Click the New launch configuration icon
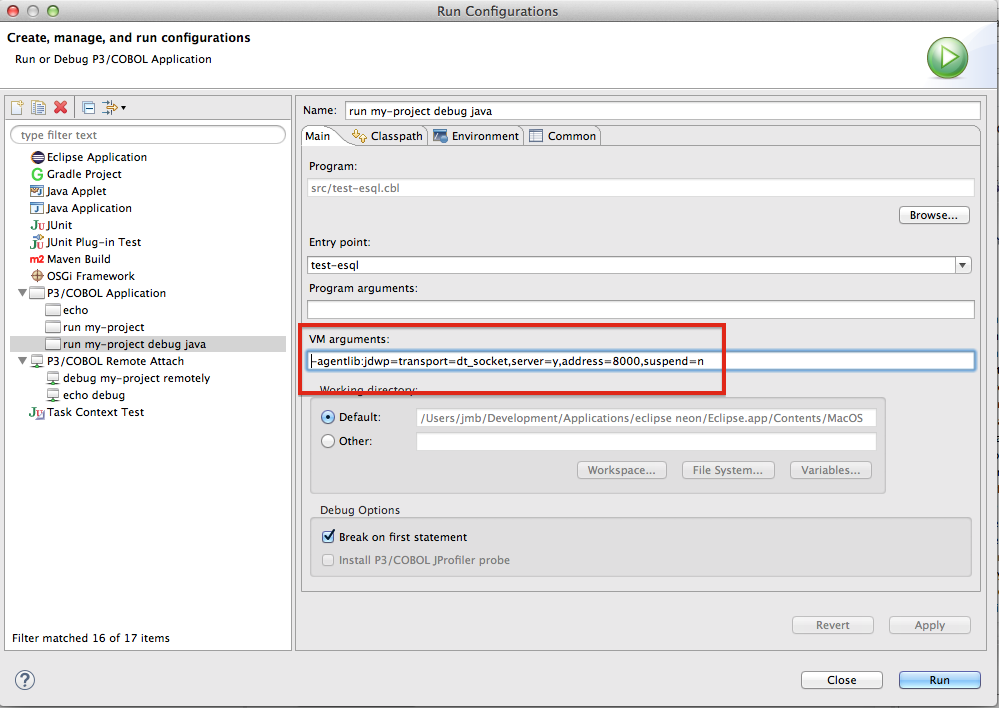Screen dimensions: 999x708 (x=17, y=107)
